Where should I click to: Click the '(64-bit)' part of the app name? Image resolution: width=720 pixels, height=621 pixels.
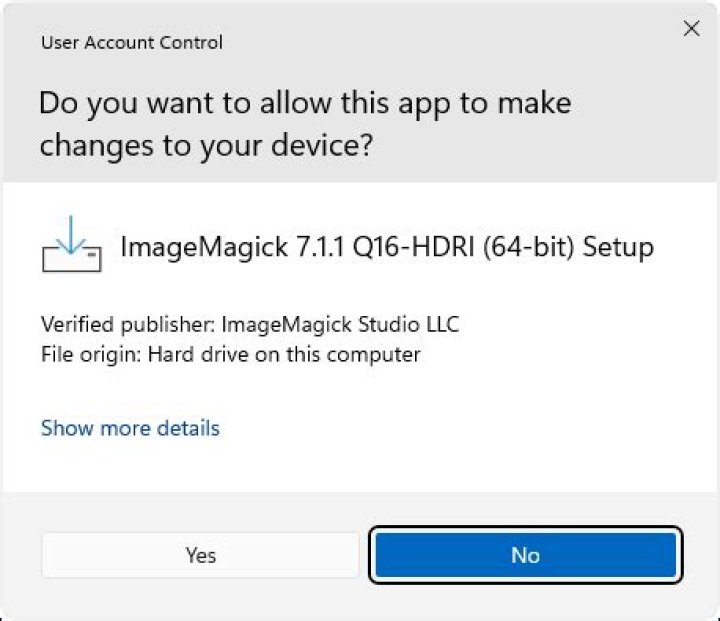coord(529,247)
